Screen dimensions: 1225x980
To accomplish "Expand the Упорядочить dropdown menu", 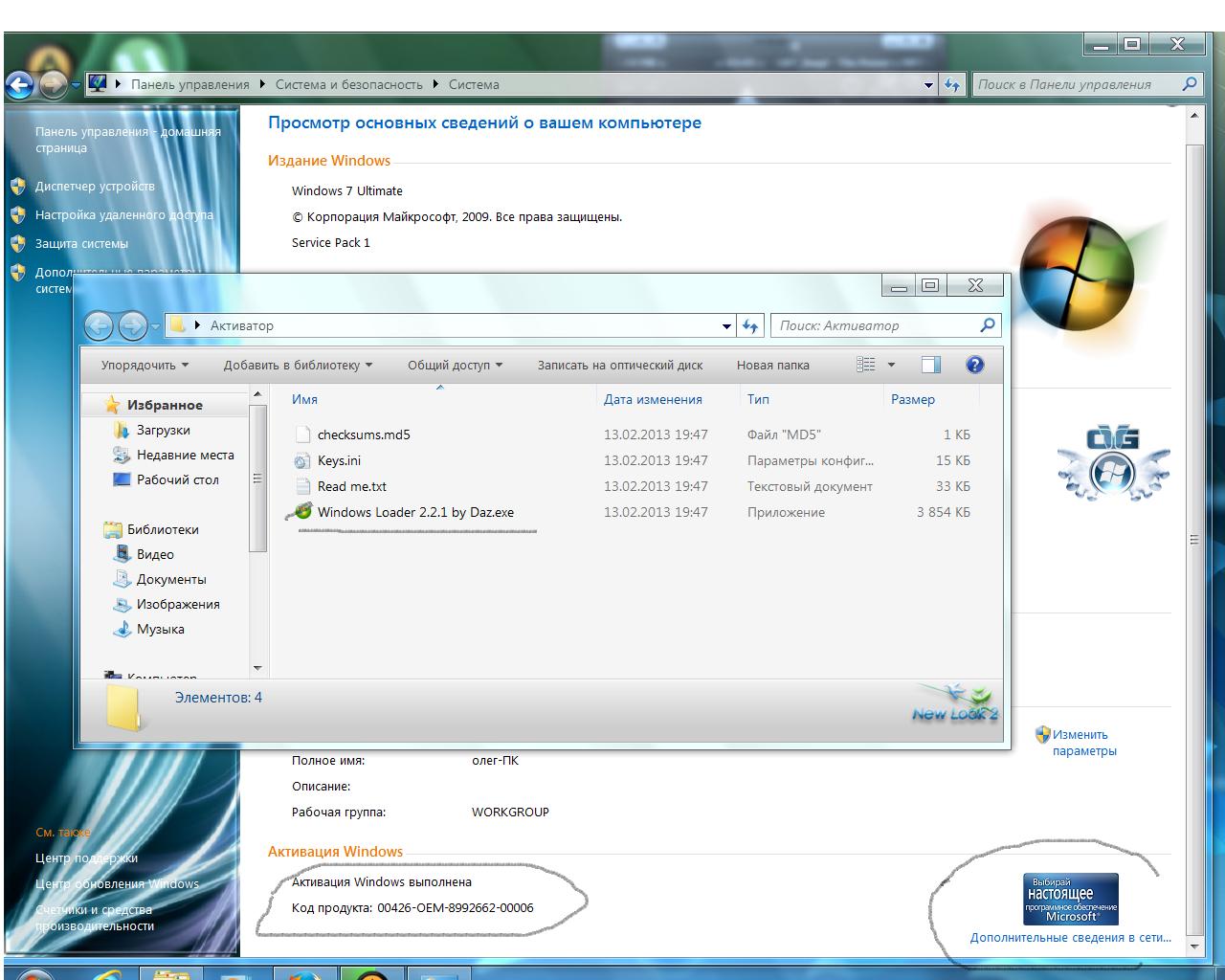I will [x=145, y=365].
